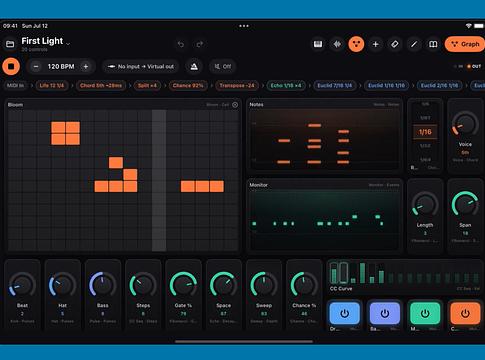This screenshot has width=485, height=360.
Task: Select the pencil edit tool
Action: tap(414, 44)
